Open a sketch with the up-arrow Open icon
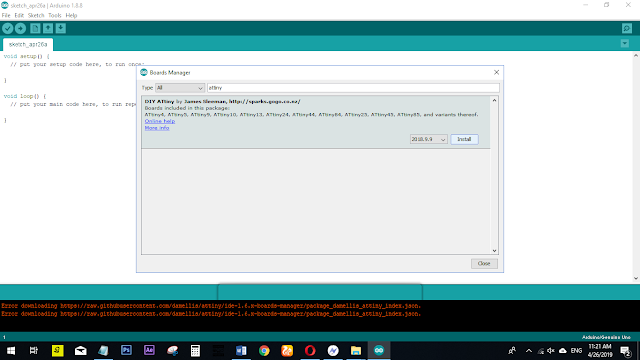The width and height of the screenshot is (640, 360). point(48,29)
